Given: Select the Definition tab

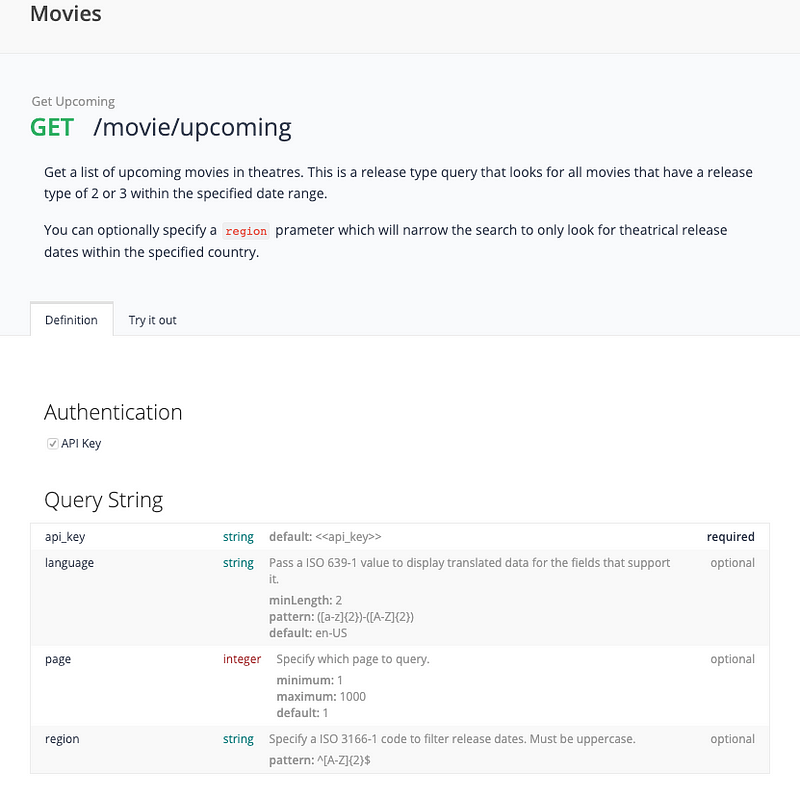Looking at the screenshot, I should pos(71,320).
